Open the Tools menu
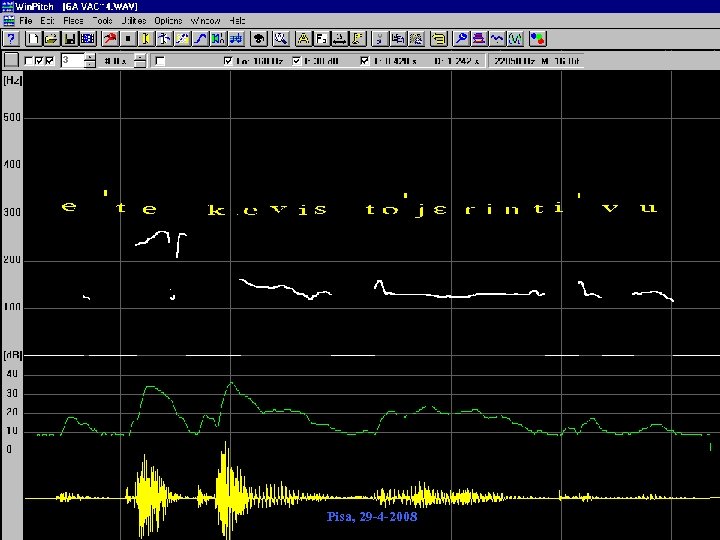Screen dimensions: 720x540 103,21
